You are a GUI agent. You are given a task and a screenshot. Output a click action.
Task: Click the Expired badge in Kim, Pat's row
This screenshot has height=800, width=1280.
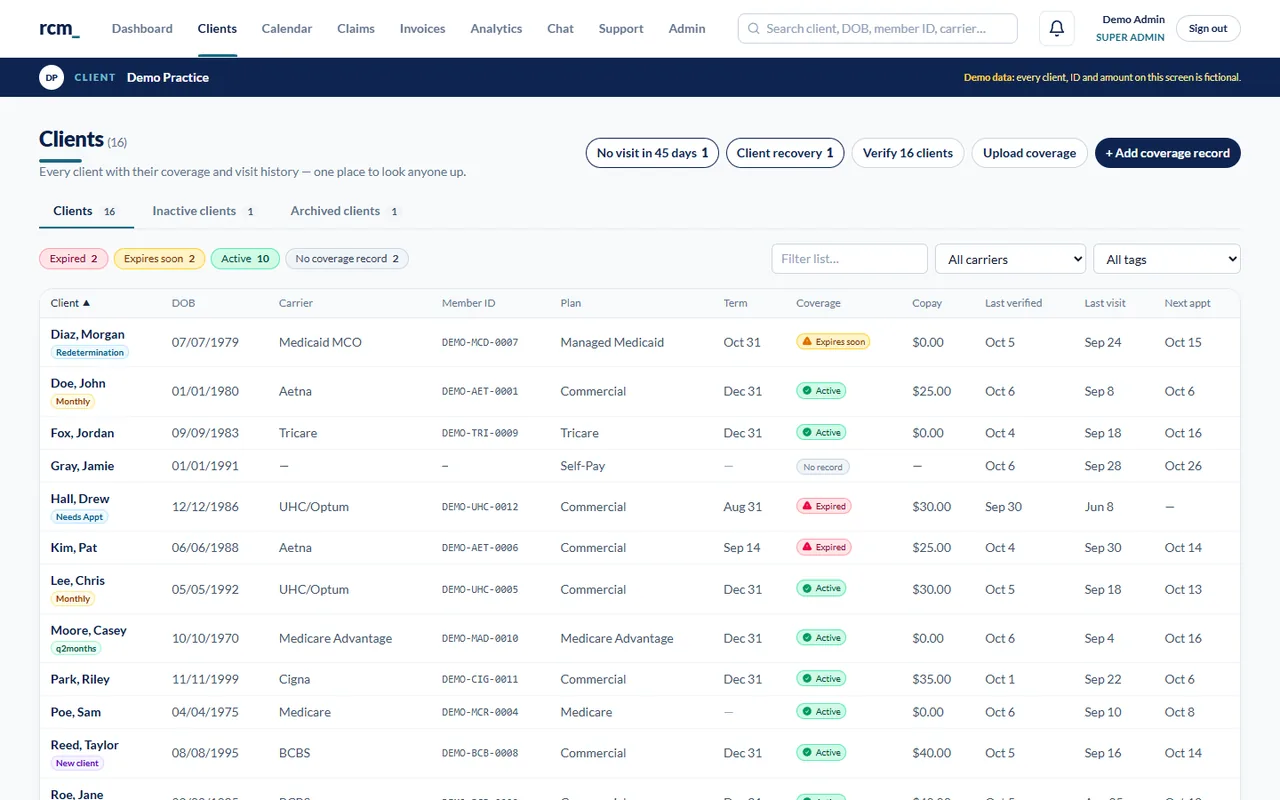tap(823, 548)
